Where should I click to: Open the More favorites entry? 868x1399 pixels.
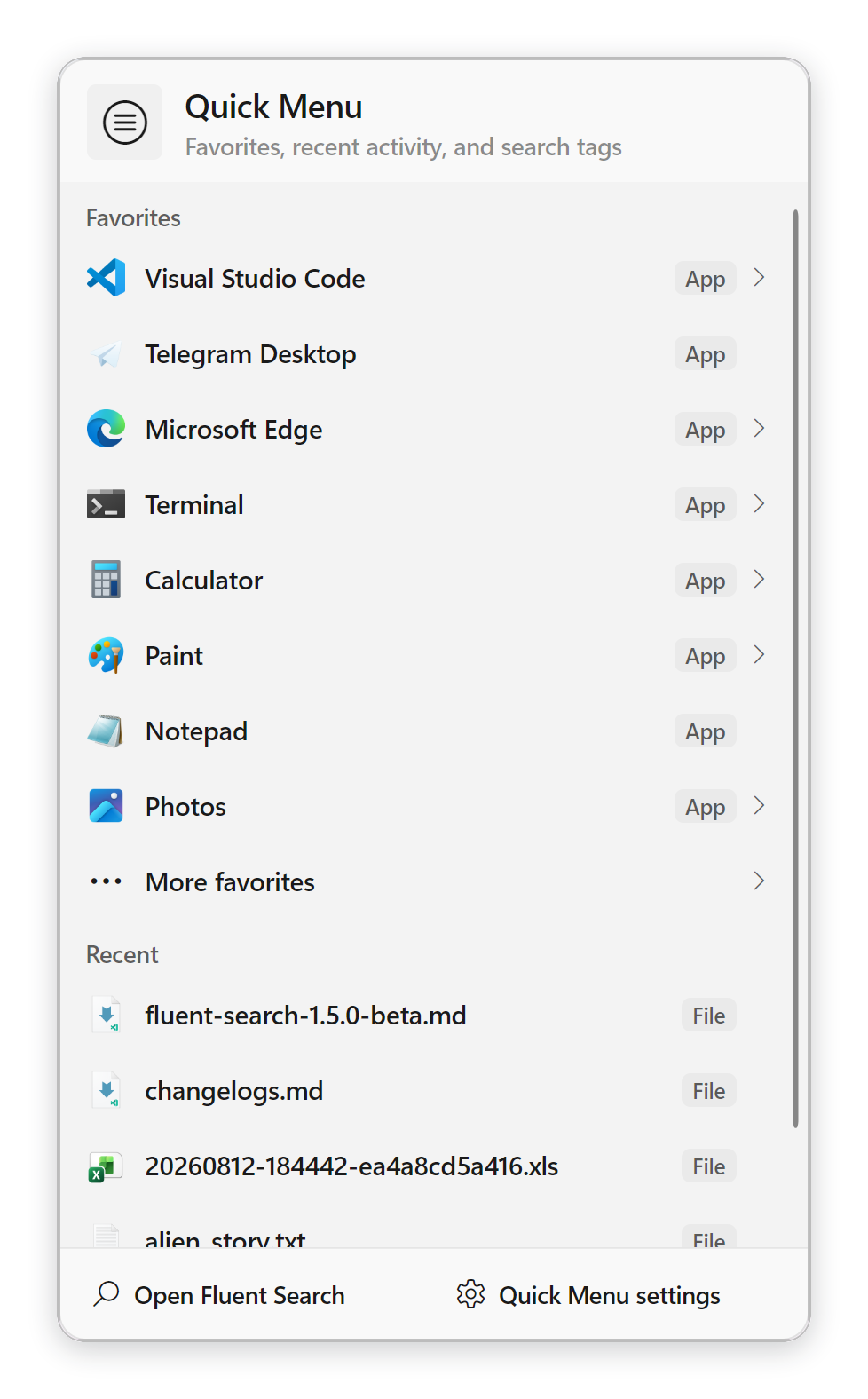coord(424,881)
